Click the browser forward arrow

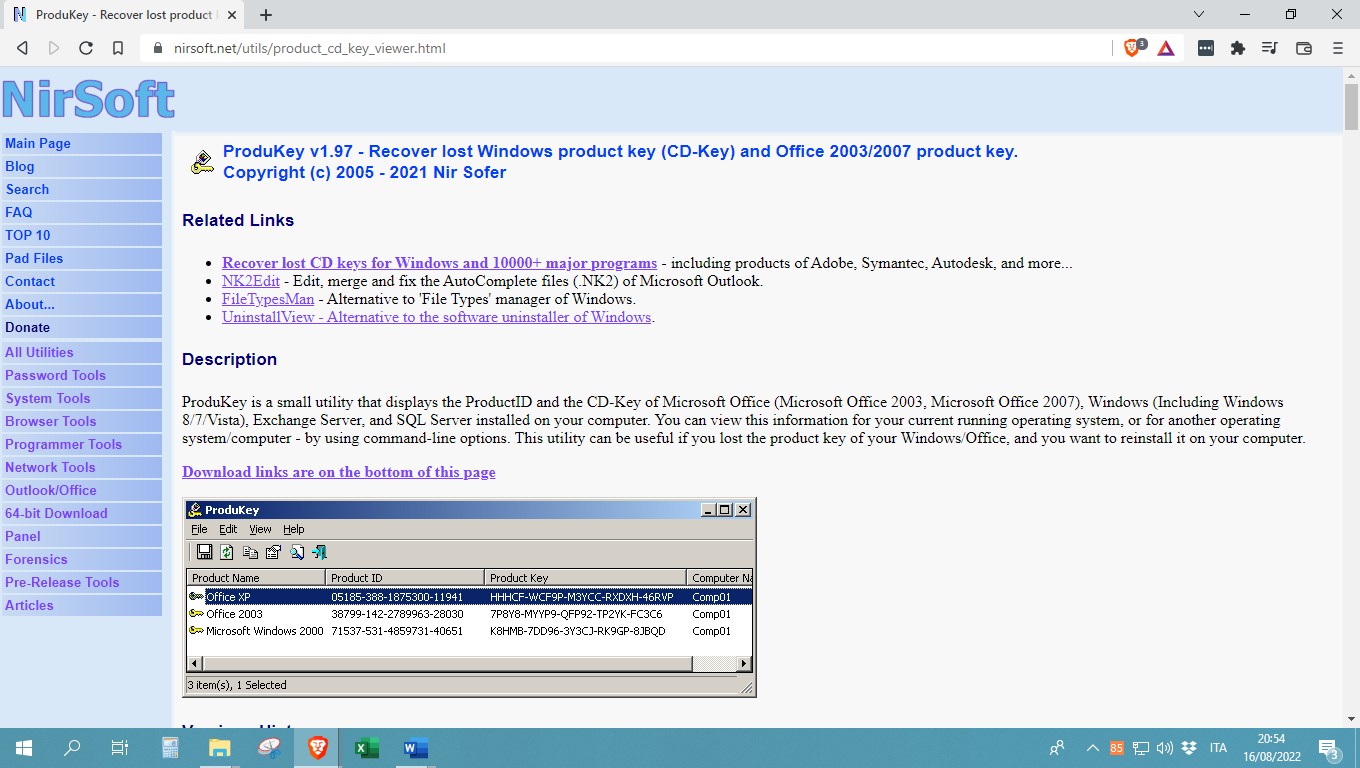pos(54,48)
